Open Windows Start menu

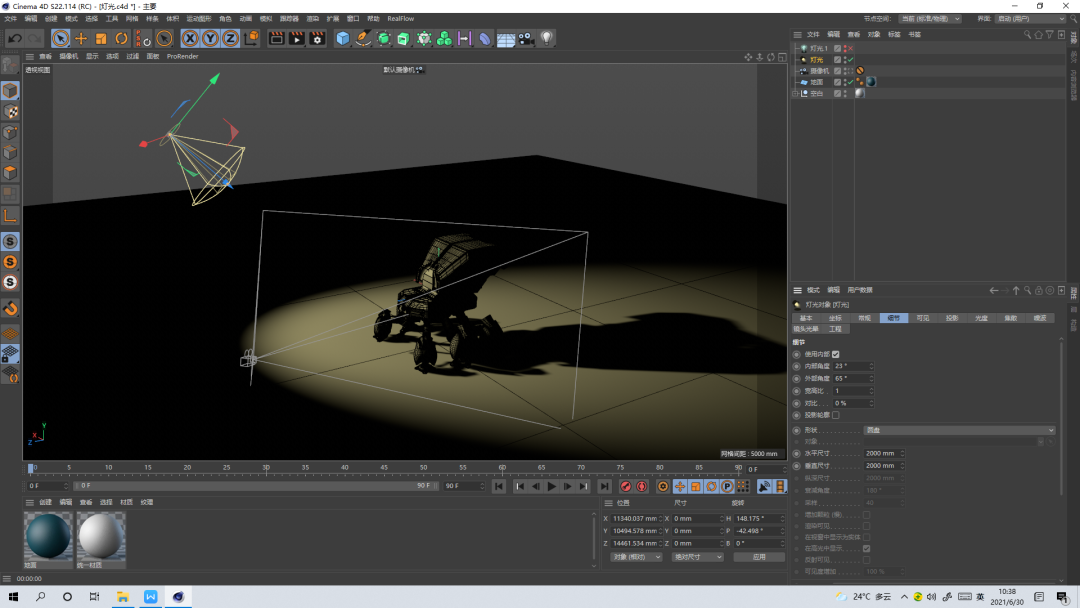coord(13,597)
